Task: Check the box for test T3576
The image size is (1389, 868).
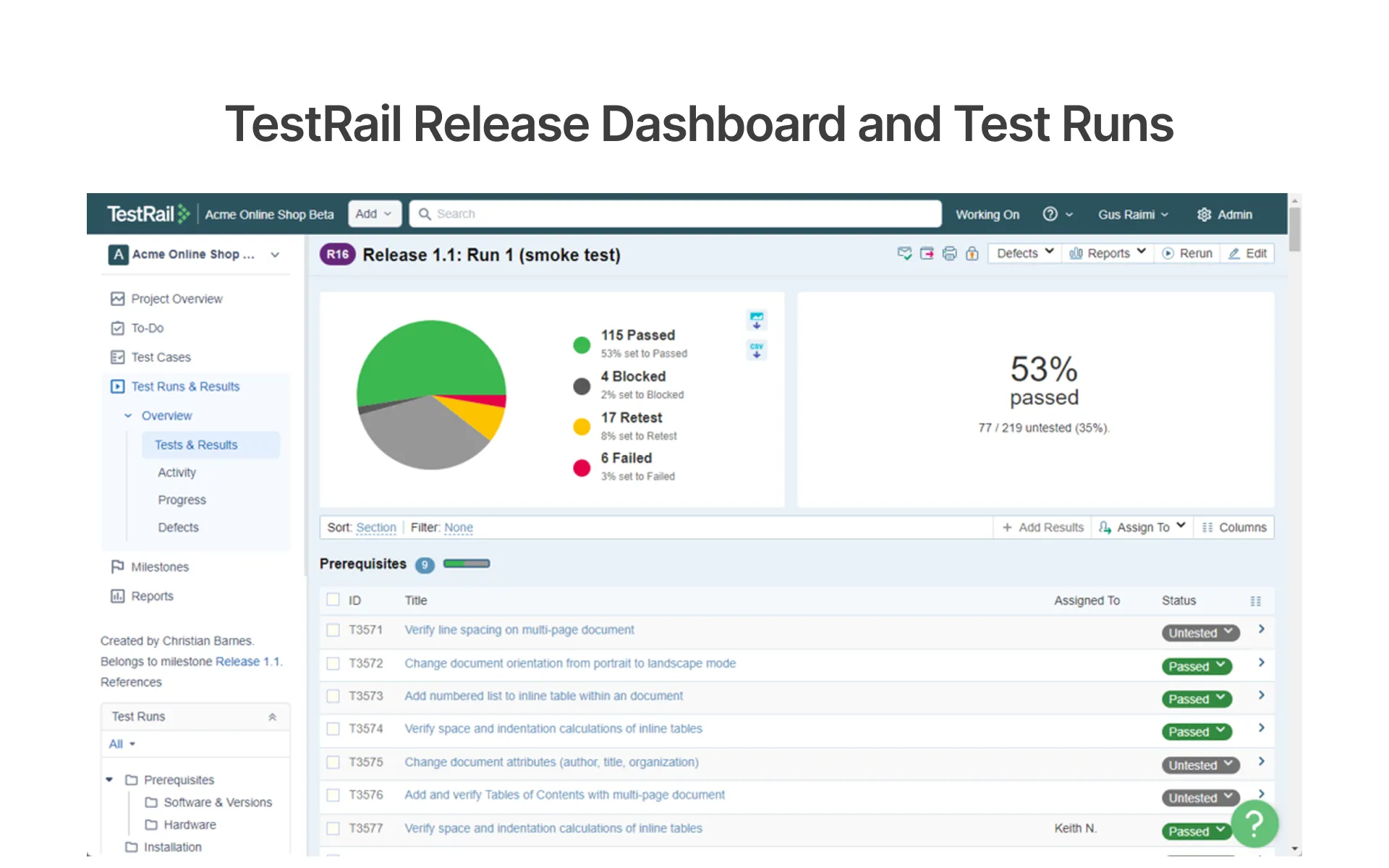Action: [333, 795]
